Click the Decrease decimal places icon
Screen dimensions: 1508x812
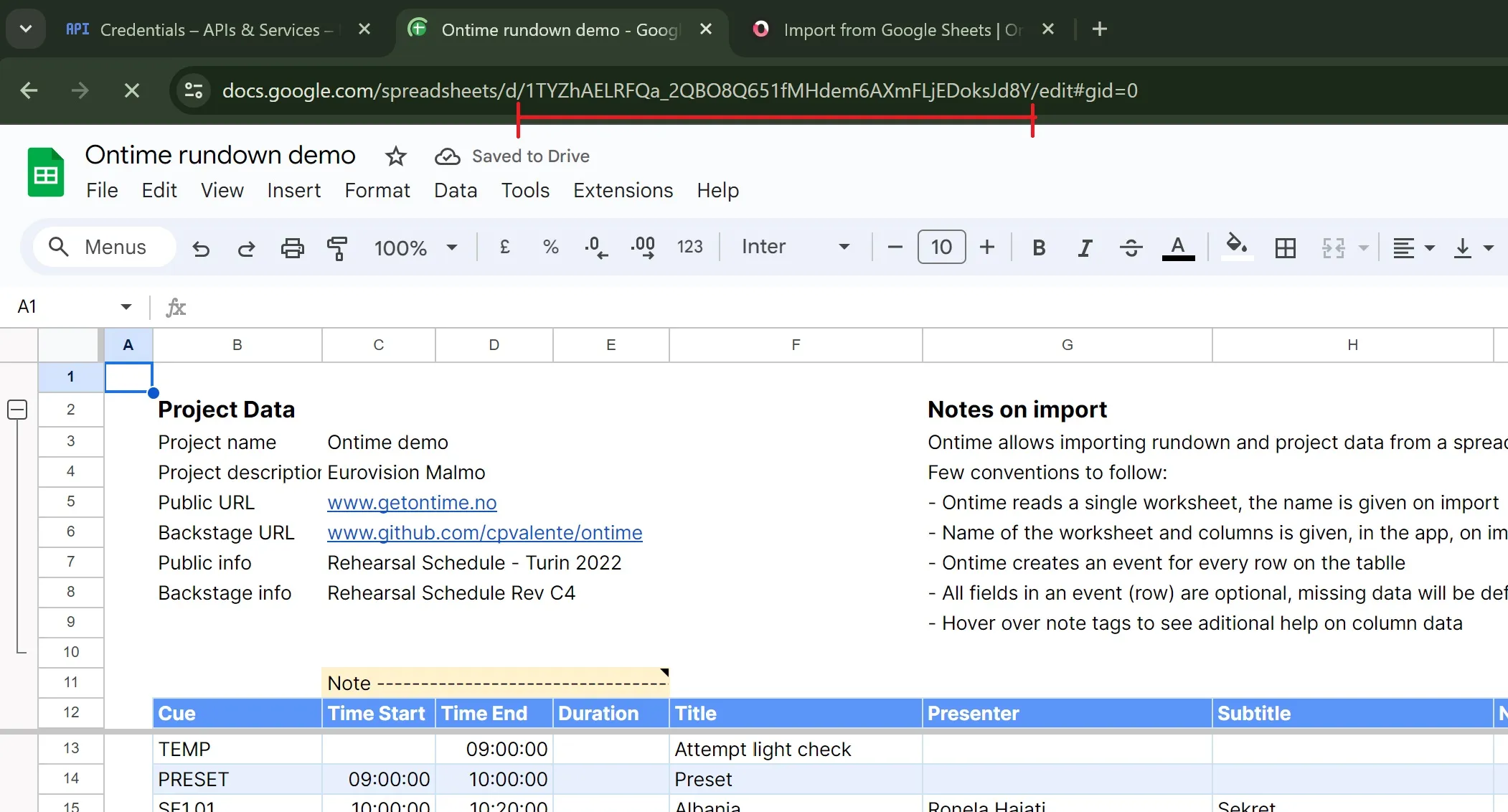[x=595, y=248]
